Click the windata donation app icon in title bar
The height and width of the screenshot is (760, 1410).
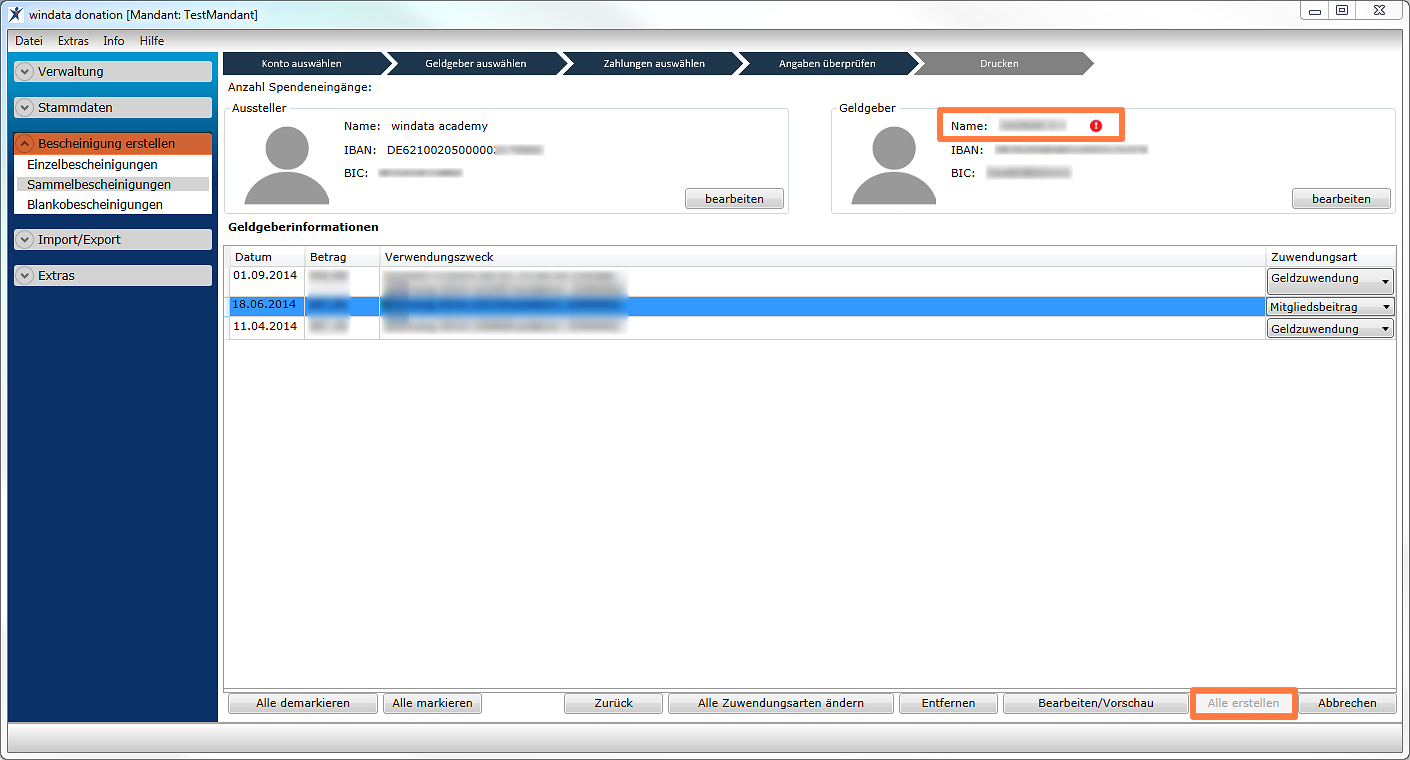(x=15, y=14)
